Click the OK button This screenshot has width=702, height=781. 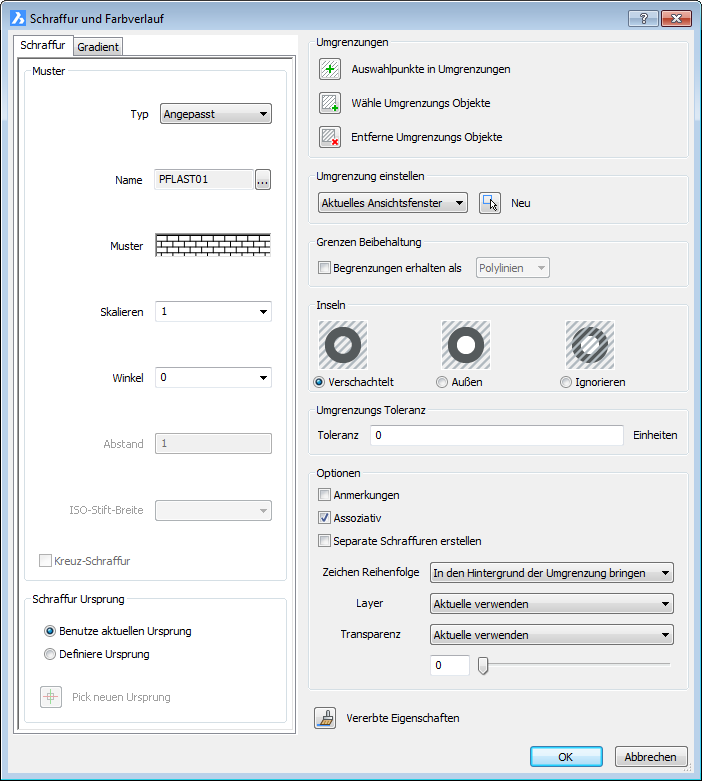(566, 757)
